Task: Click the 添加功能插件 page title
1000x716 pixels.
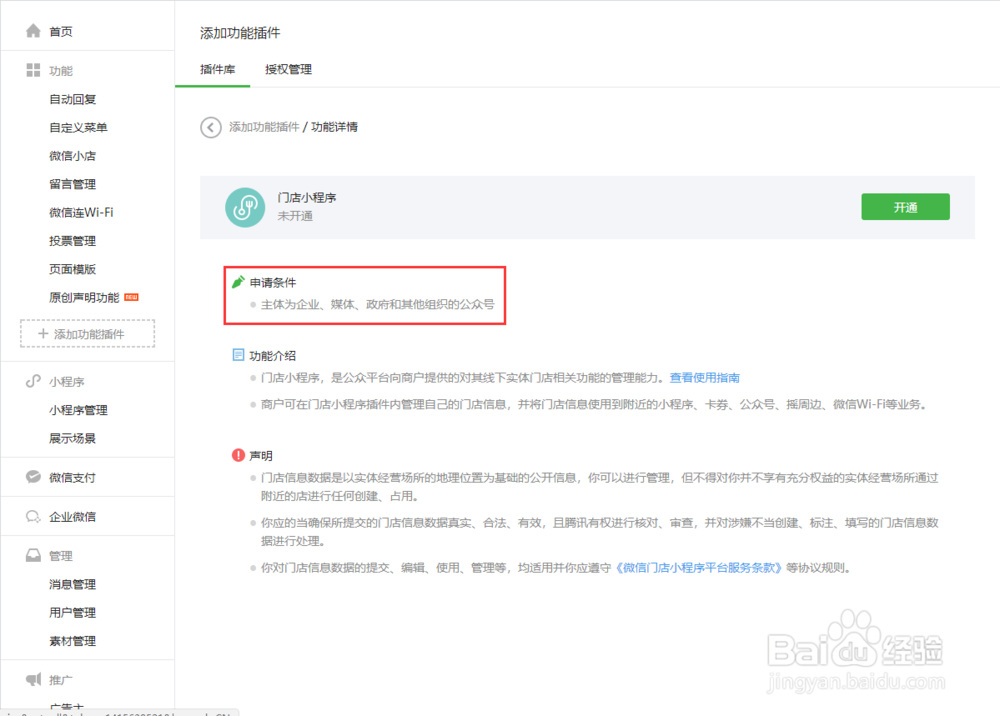Action: point(240,33)
